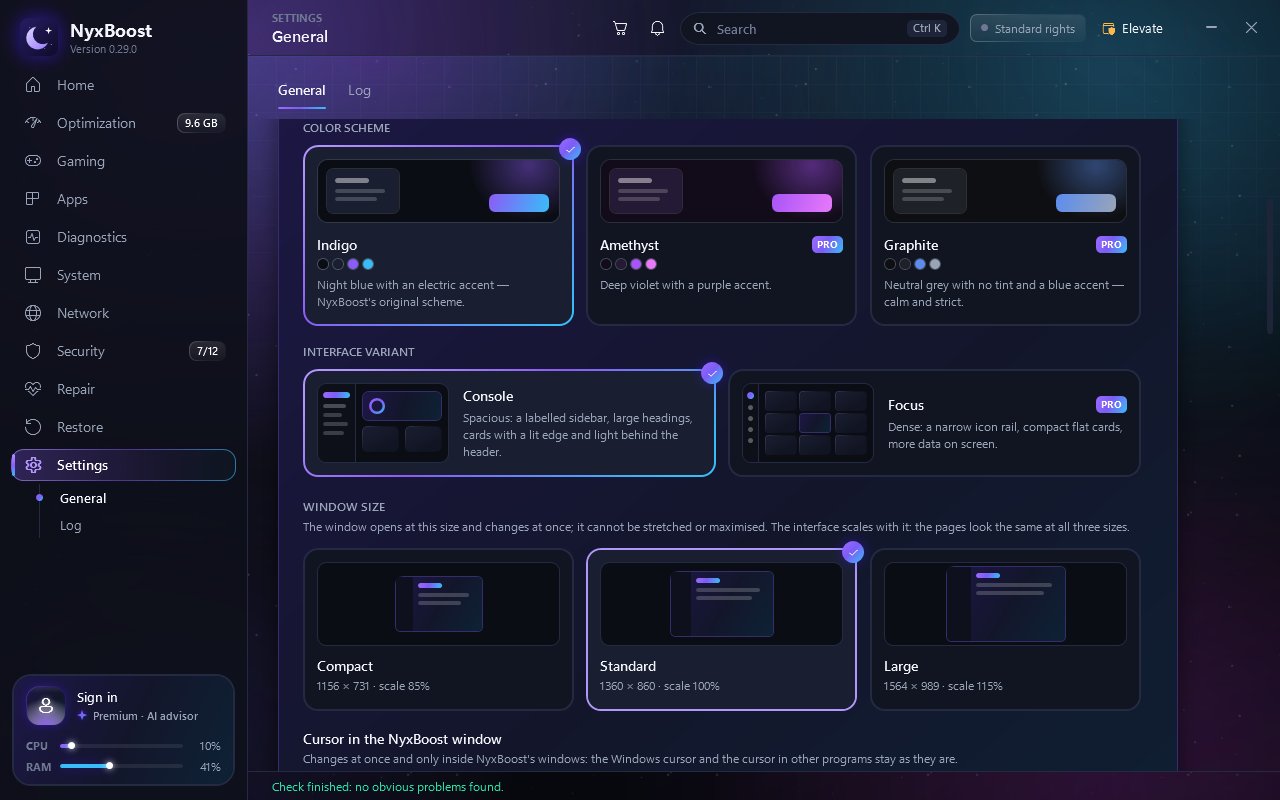Switch to the Log tab

point(359,90)
